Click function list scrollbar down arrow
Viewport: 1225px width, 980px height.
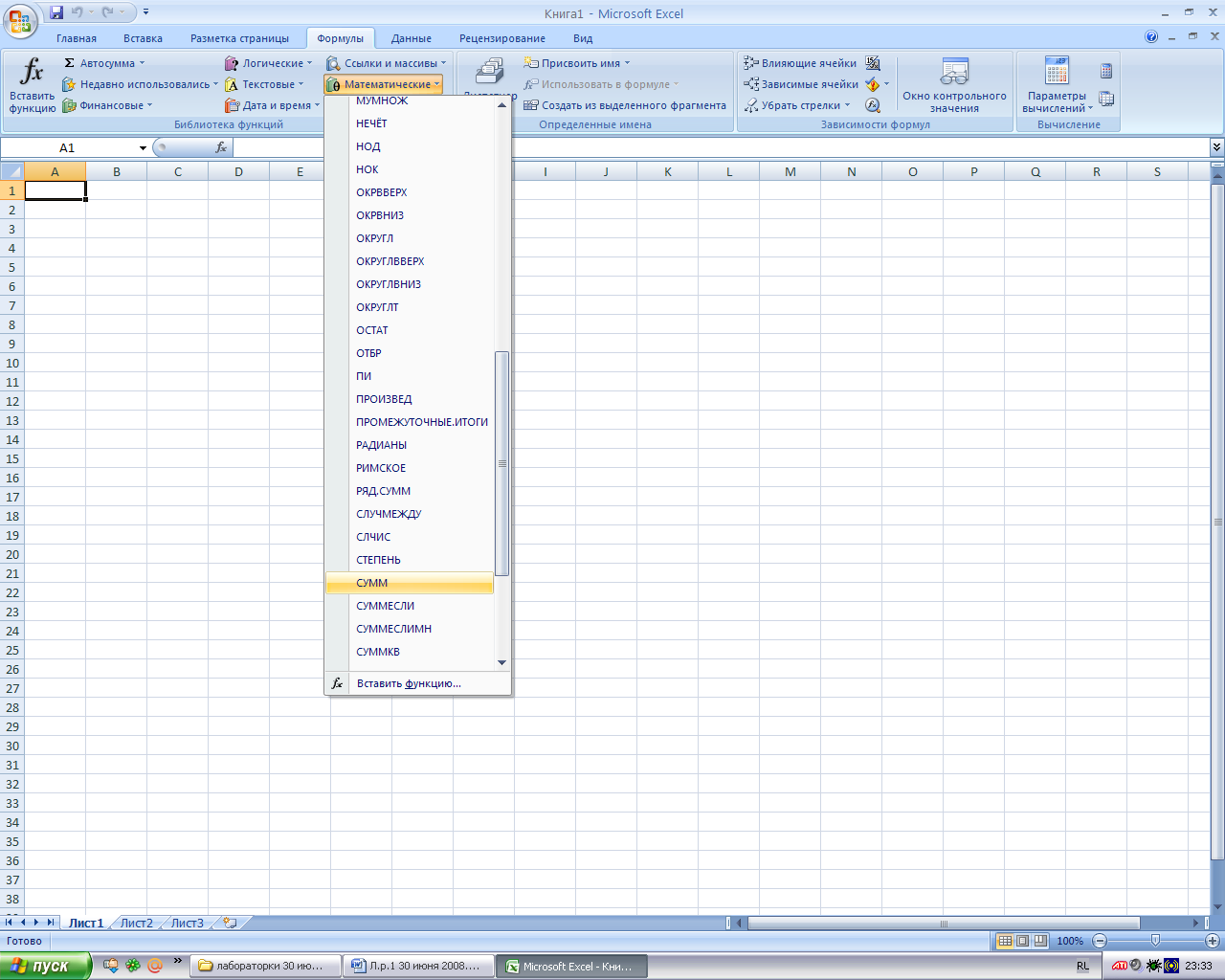click(x=501, y=662)
